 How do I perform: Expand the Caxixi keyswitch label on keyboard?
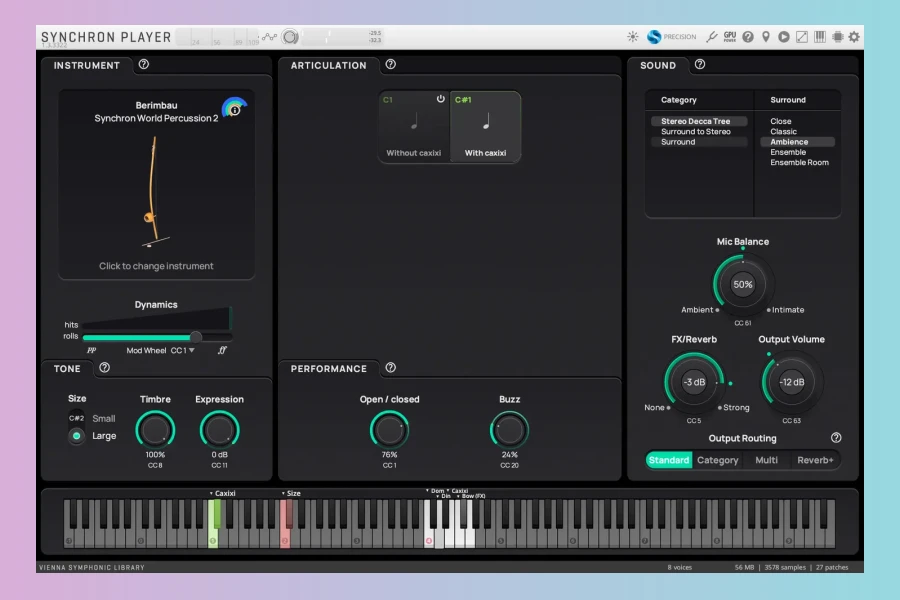[223, 493]
